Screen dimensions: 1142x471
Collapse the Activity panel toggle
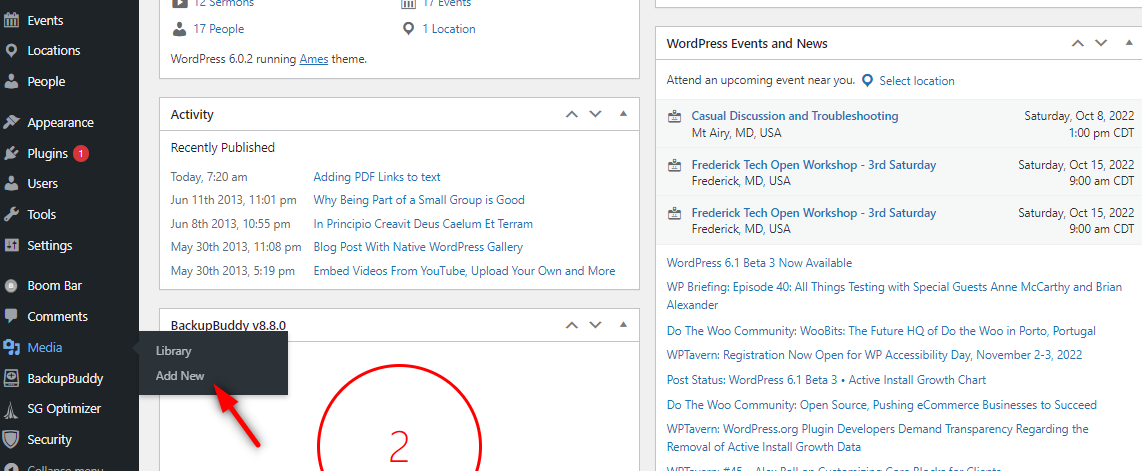click(x=623, y=114)
